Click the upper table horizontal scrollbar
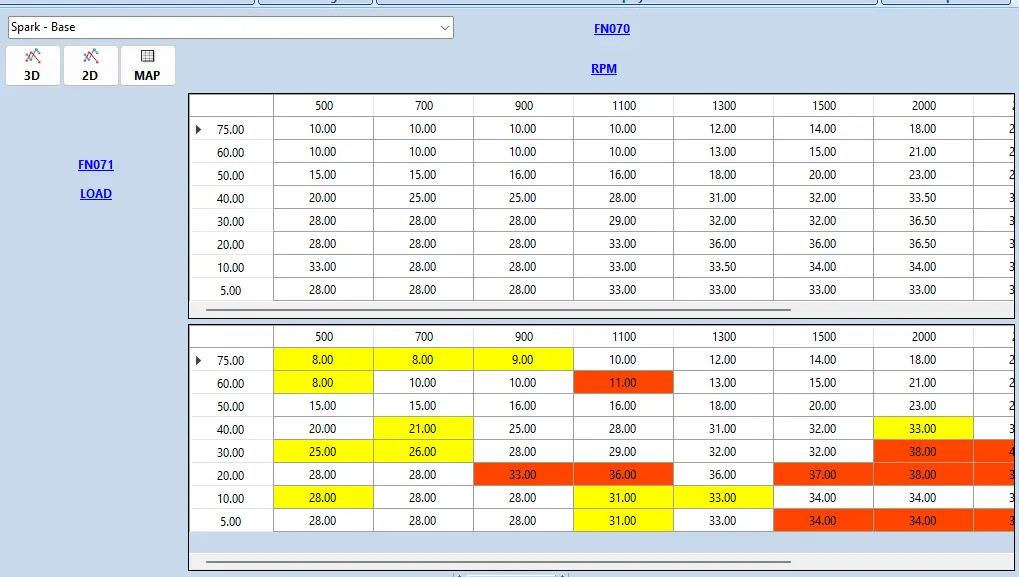This screenshot has height=577, width=1019. [x=498, y=310]
